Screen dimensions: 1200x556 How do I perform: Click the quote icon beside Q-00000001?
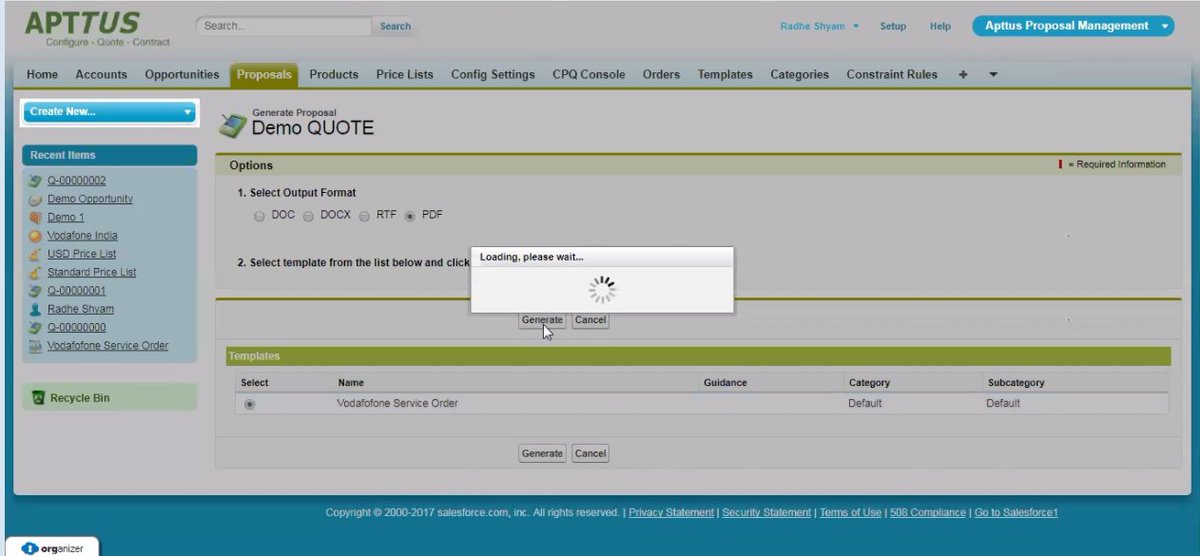(x=36, y=291)
